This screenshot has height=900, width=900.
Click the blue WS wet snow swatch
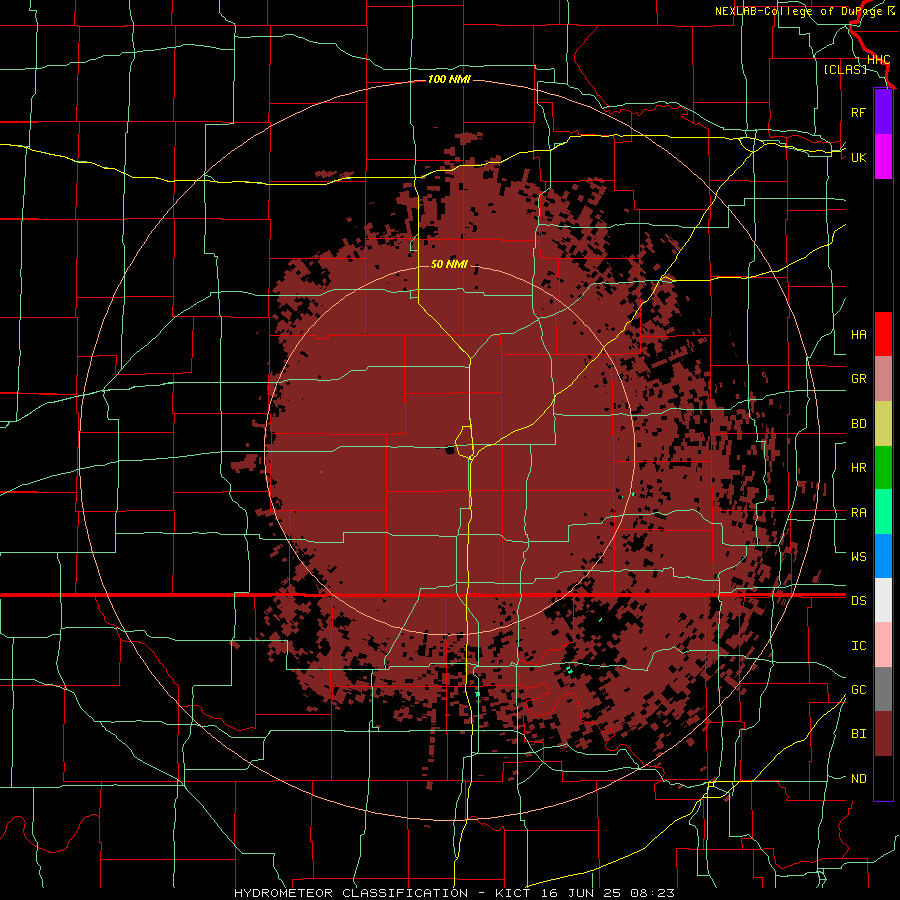pyautogui.click(x=883, y=556)
